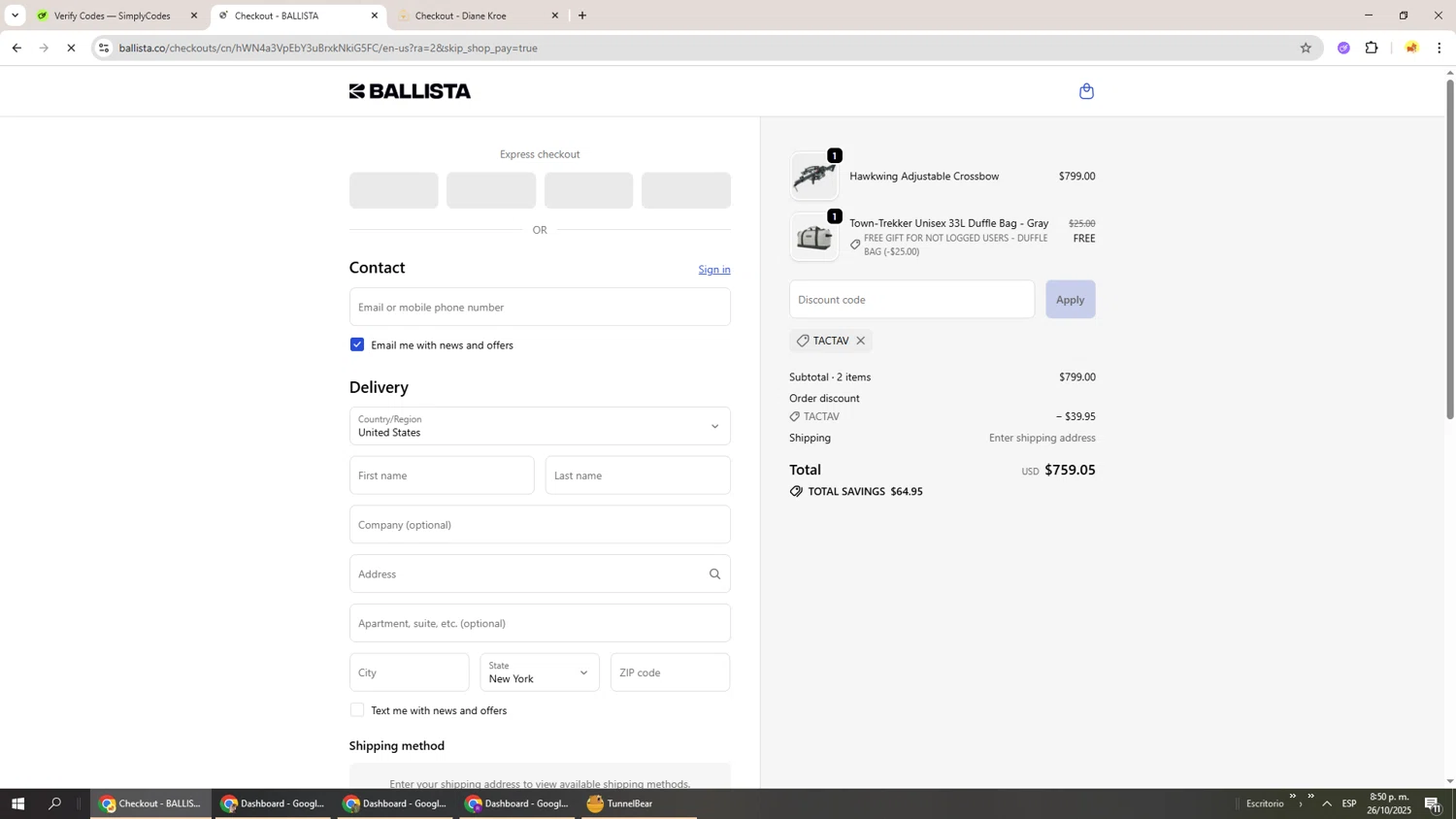The width and height of the screenshot is (1456, 819).
Task: Bookmark this page with star icon
Action: 1306,48
